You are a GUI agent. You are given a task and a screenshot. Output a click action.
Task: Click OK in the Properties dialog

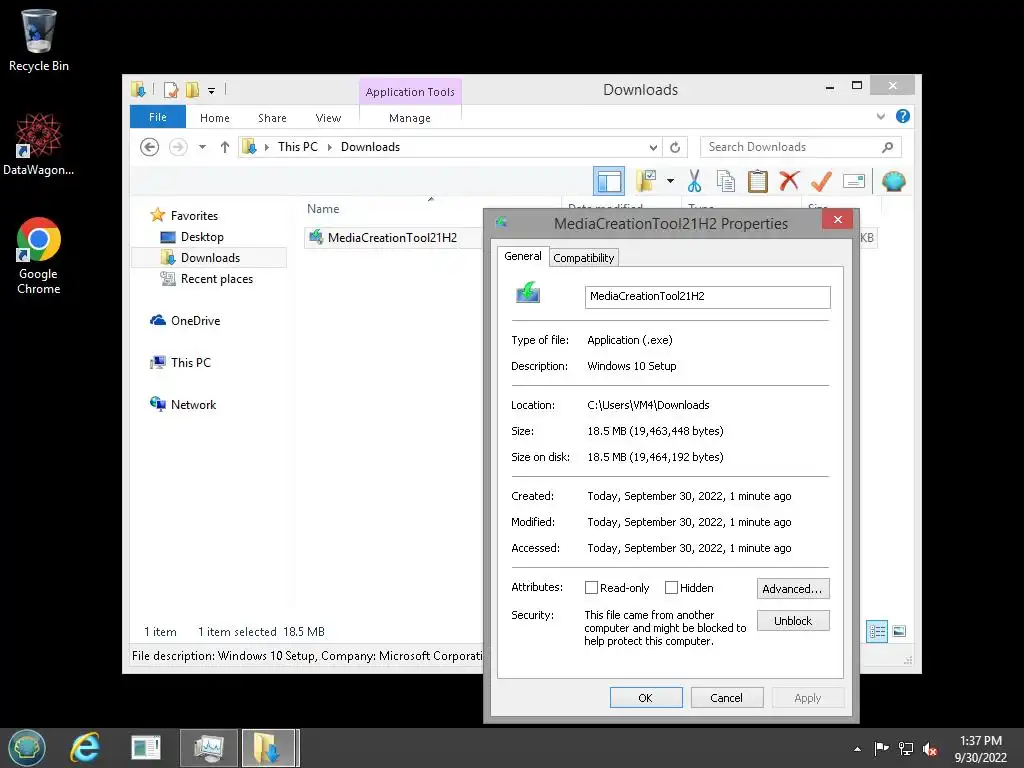646,697
